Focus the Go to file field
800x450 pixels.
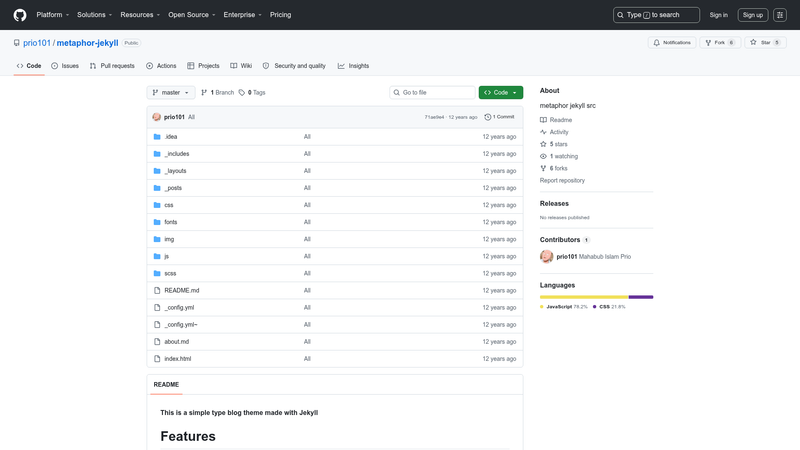pyautogui.click(x=432, y=92)
